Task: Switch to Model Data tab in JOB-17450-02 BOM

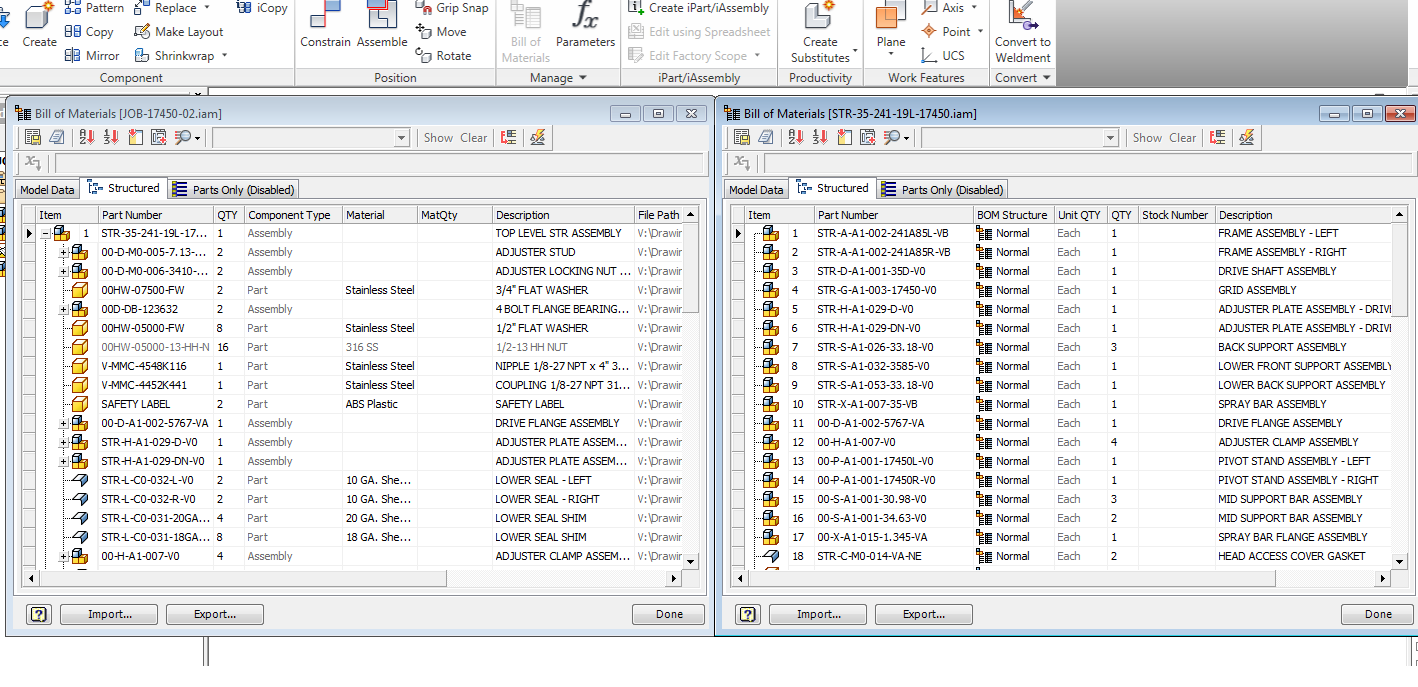Action: (x=47, y=189)
